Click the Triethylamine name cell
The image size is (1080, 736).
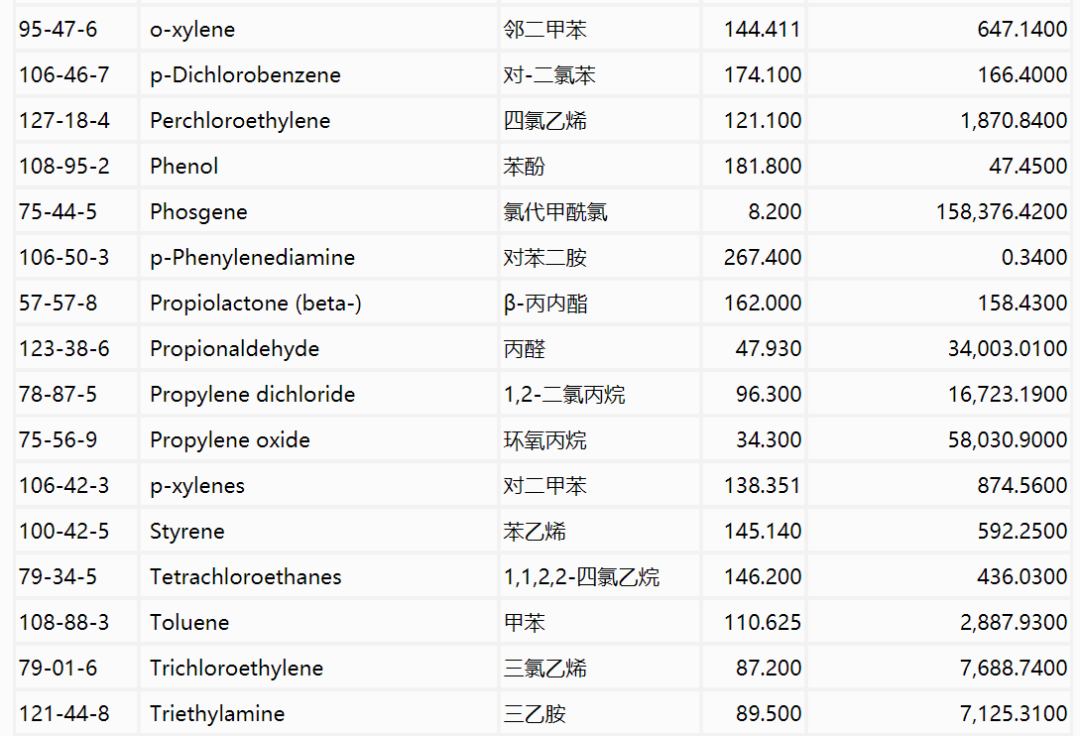tap(217, 714)
